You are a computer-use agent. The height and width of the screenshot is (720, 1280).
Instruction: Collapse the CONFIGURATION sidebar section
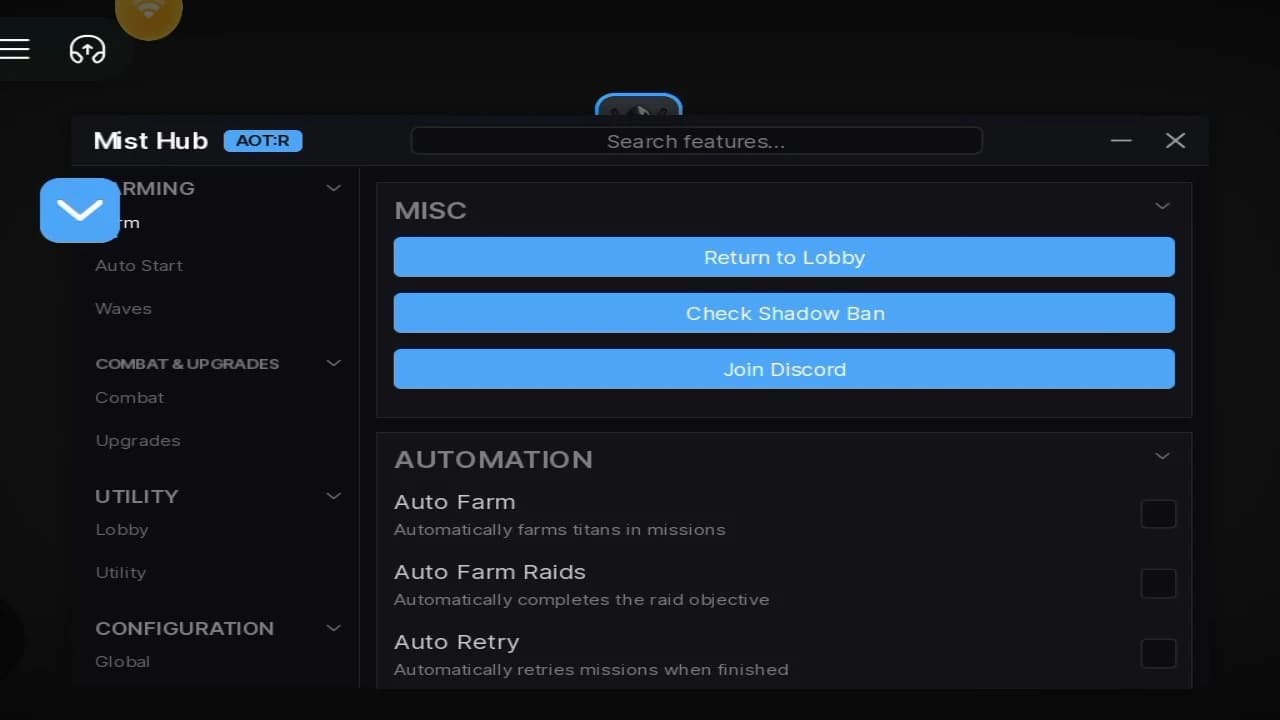(334, 628)
